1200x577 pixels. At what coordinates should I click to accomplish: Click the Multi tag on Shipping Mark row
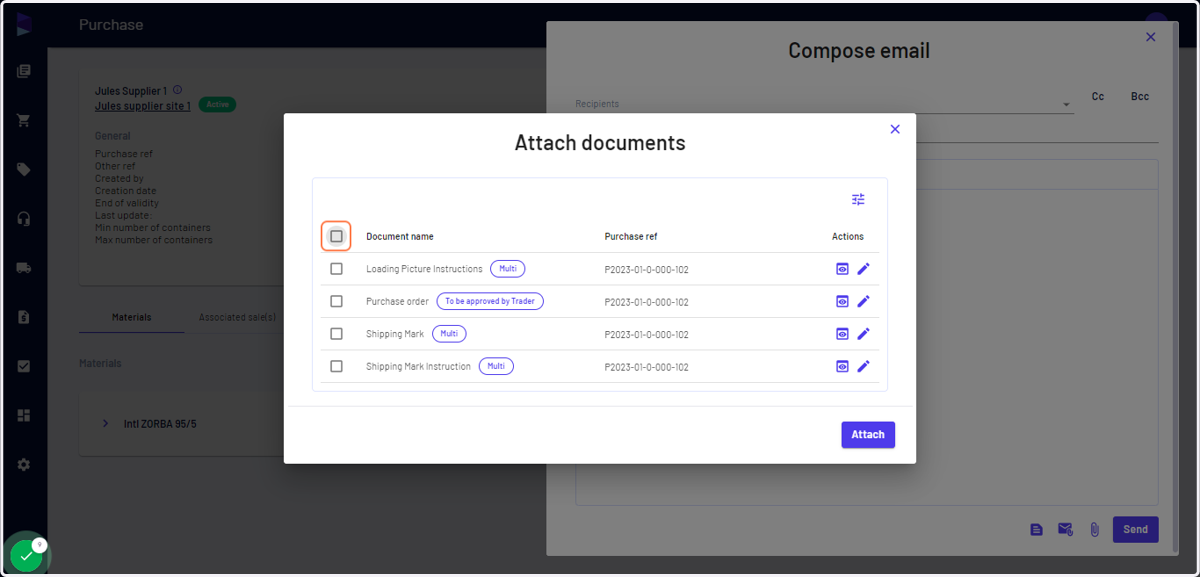[449, 334]
